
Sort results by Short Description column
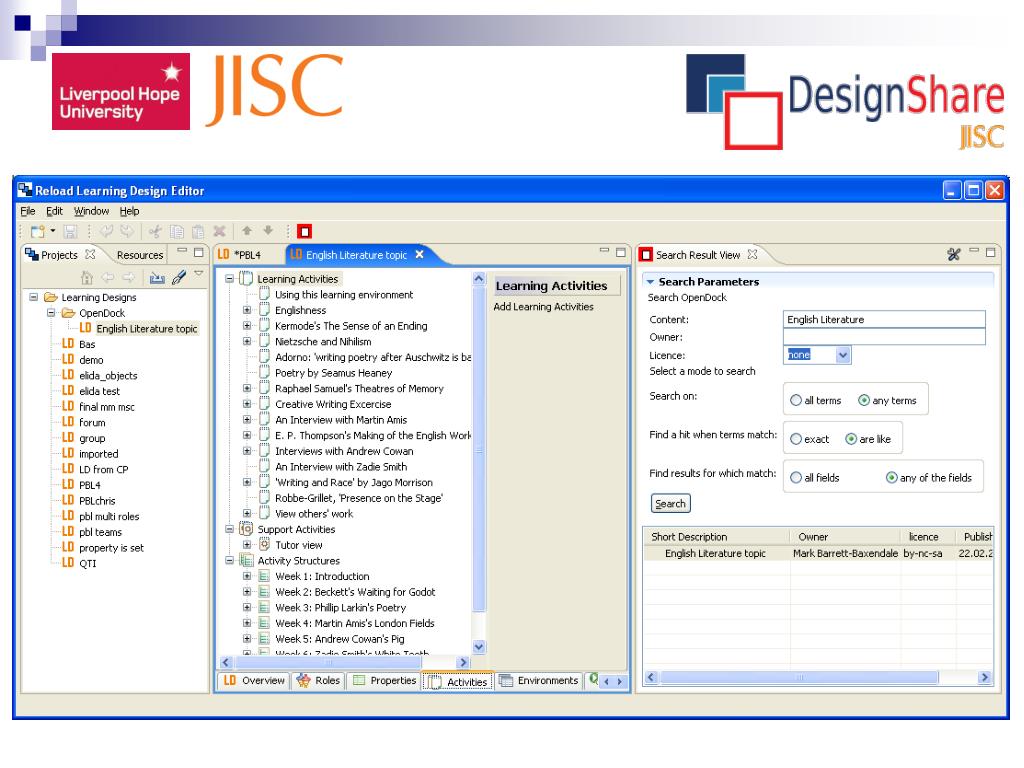click(x=716, y=536)
